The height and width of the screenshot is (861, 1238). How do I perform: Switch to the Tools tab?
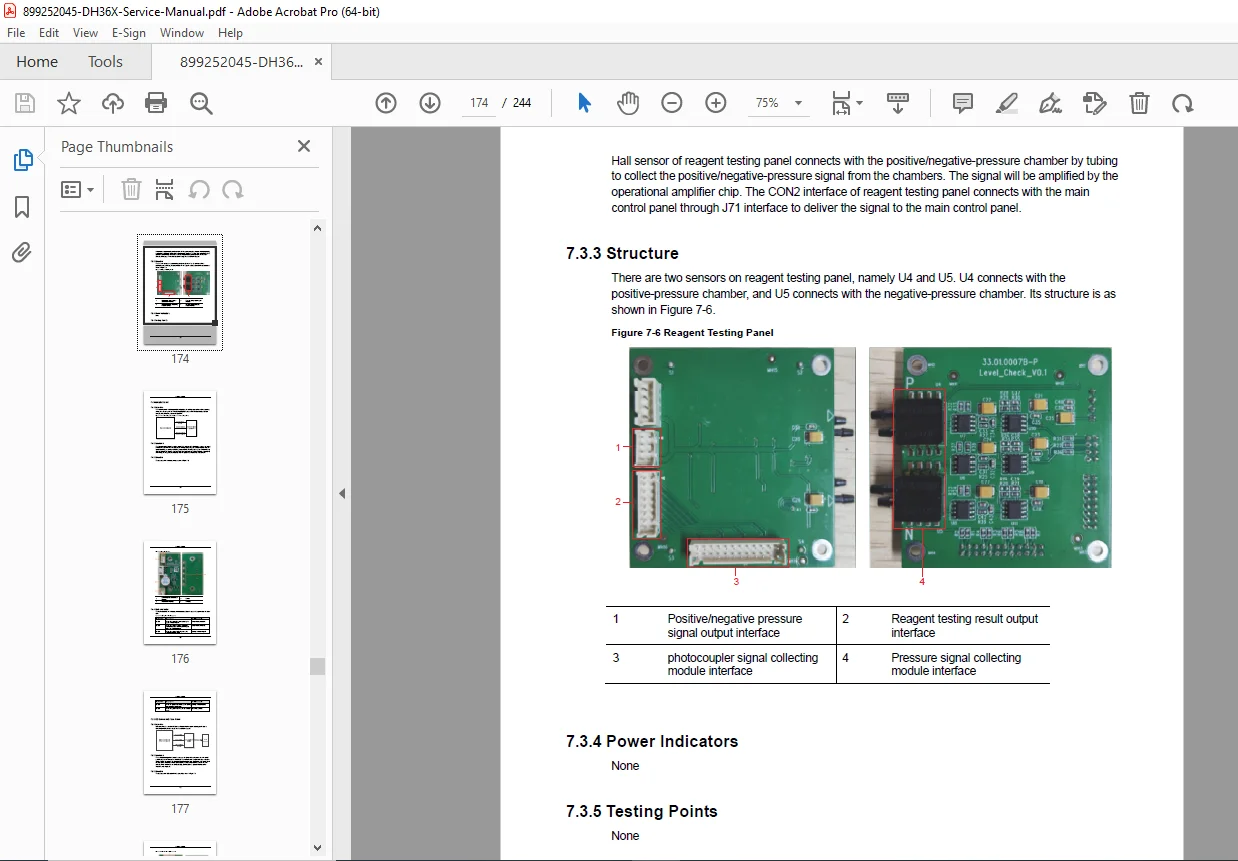pos(105,62)
